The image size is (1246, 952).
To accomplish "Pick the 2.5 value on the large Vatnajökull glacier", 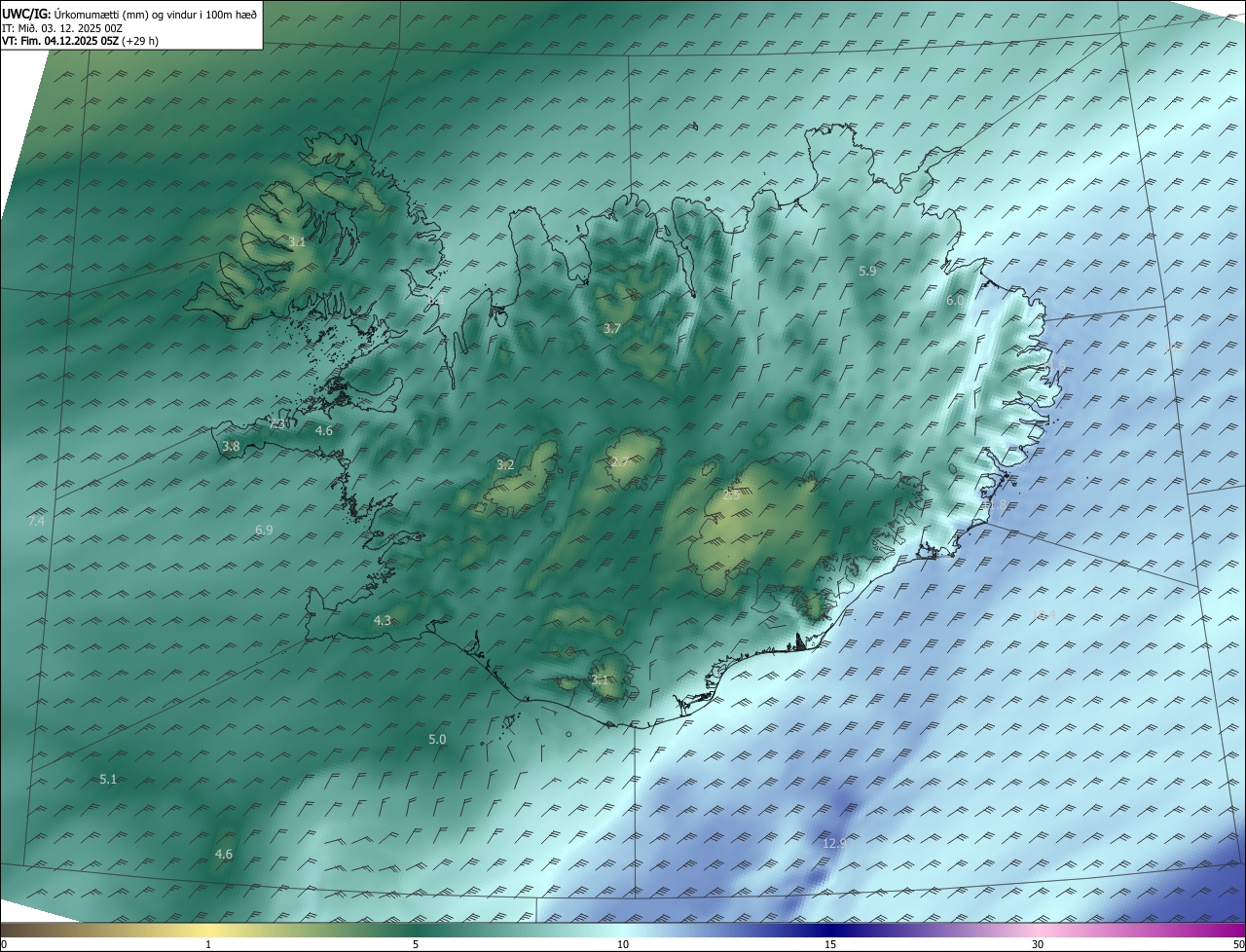I will pyautogui.click(x=731, y=495).
